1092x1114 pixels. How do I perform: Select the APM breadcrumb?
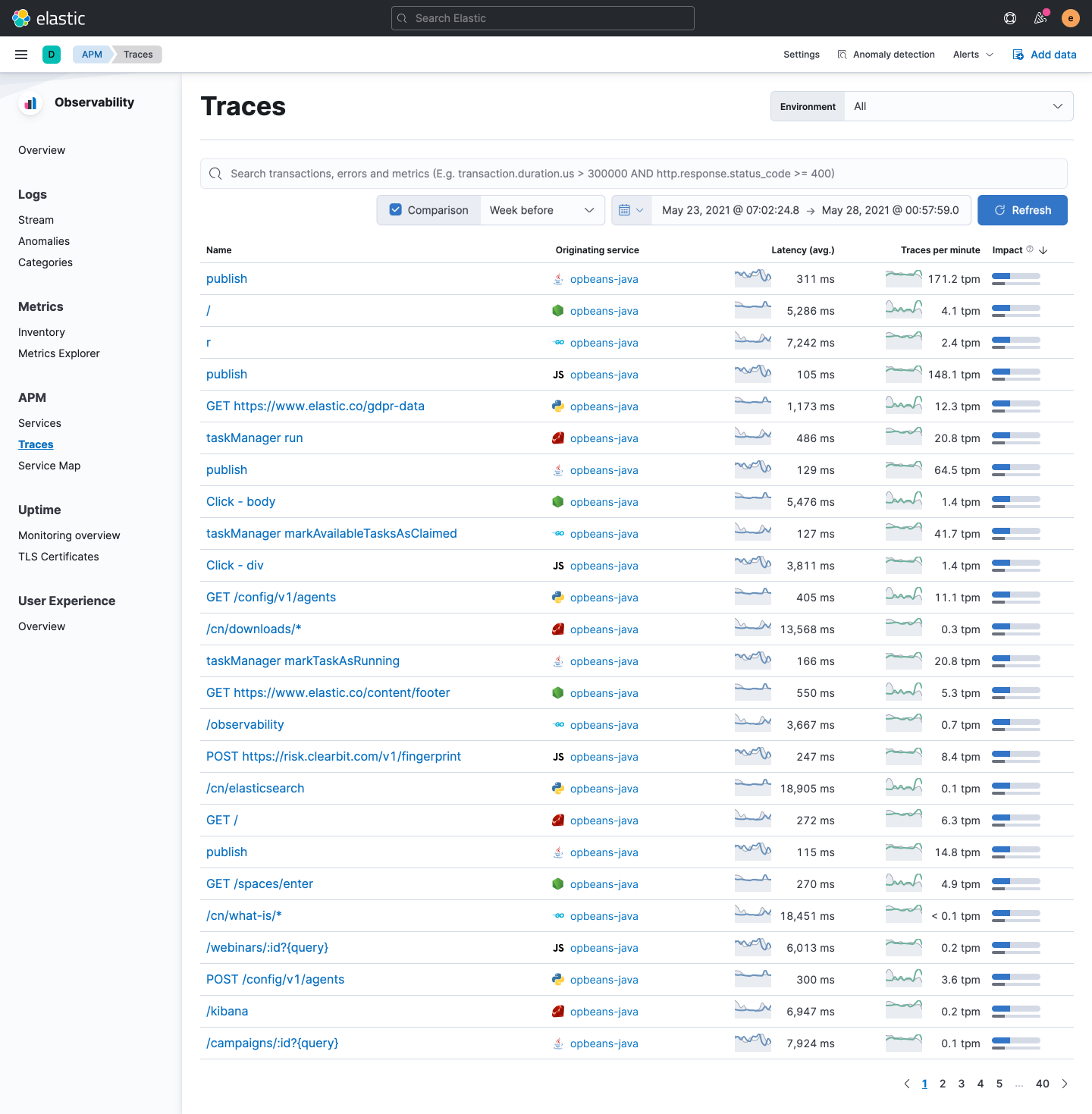pos(92,54)
